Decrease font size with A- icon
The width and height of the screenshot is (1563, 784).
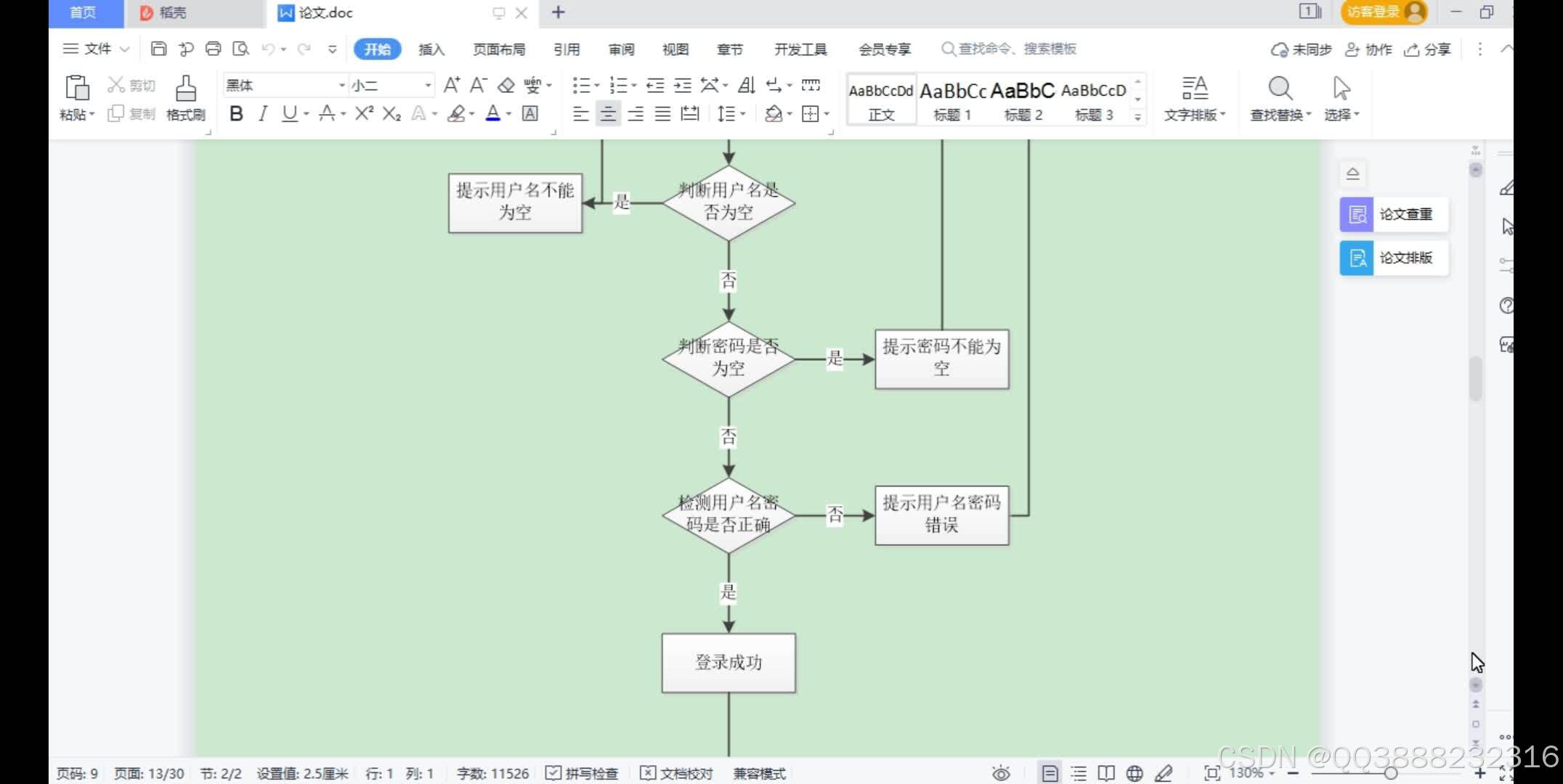(x=478, y=85)
